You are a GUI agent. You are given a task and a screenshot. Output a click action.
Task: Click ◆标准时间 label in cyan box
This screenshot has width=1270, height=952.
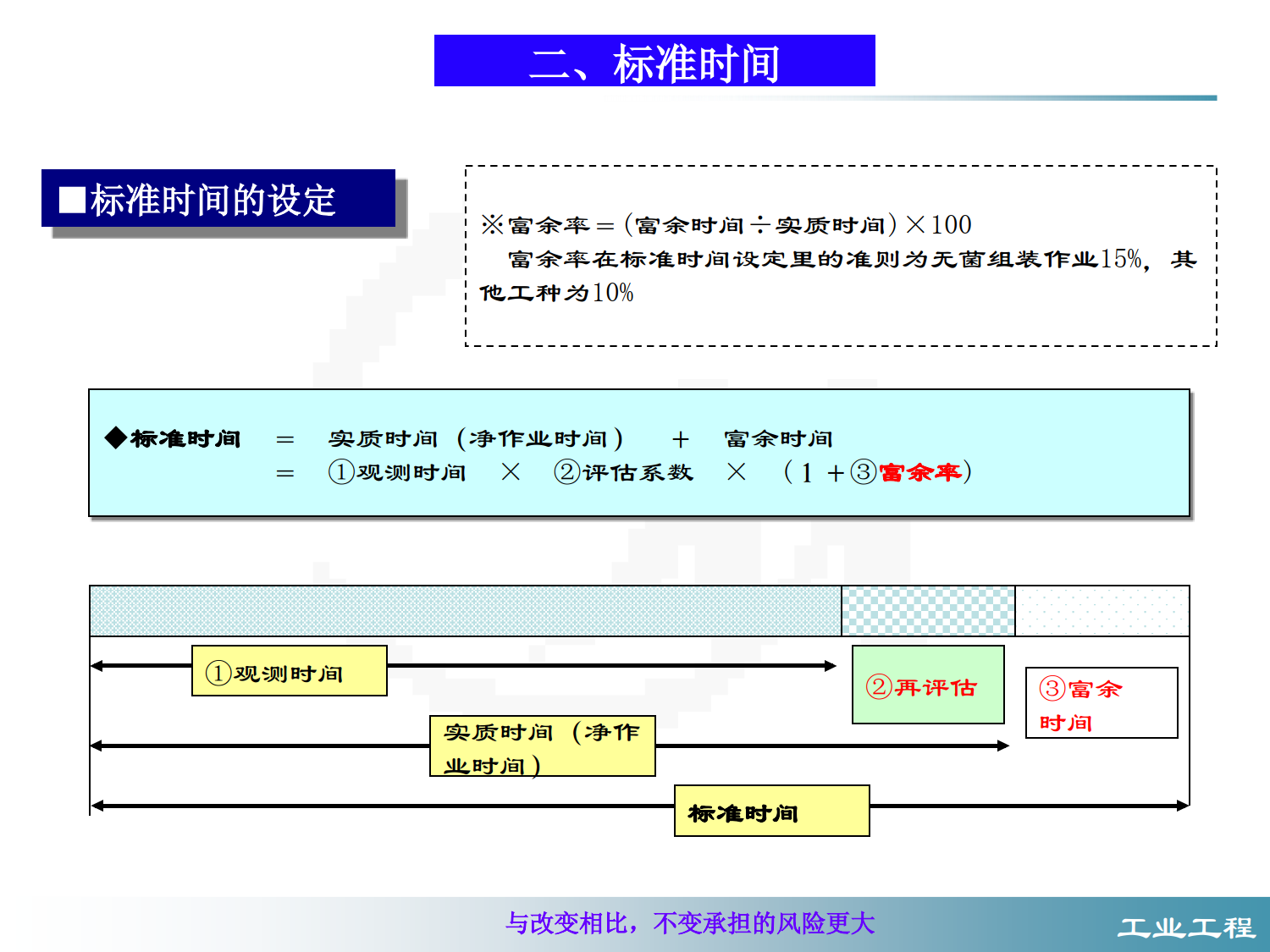[x=173, y=438]
